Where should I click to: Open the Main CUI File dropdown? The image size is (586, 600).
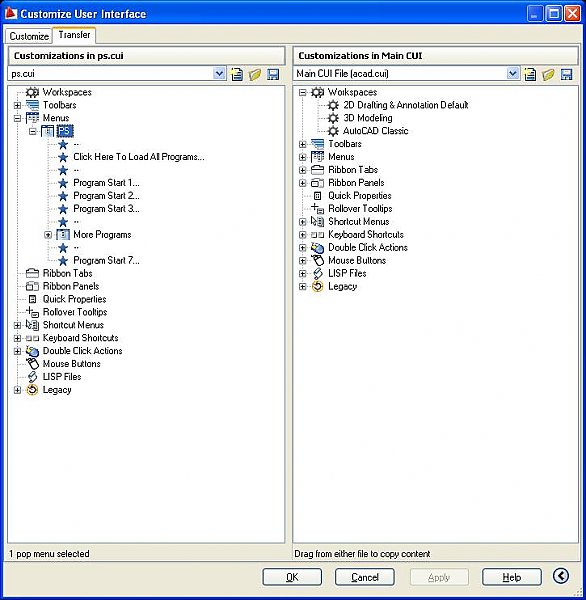point(513,73)
